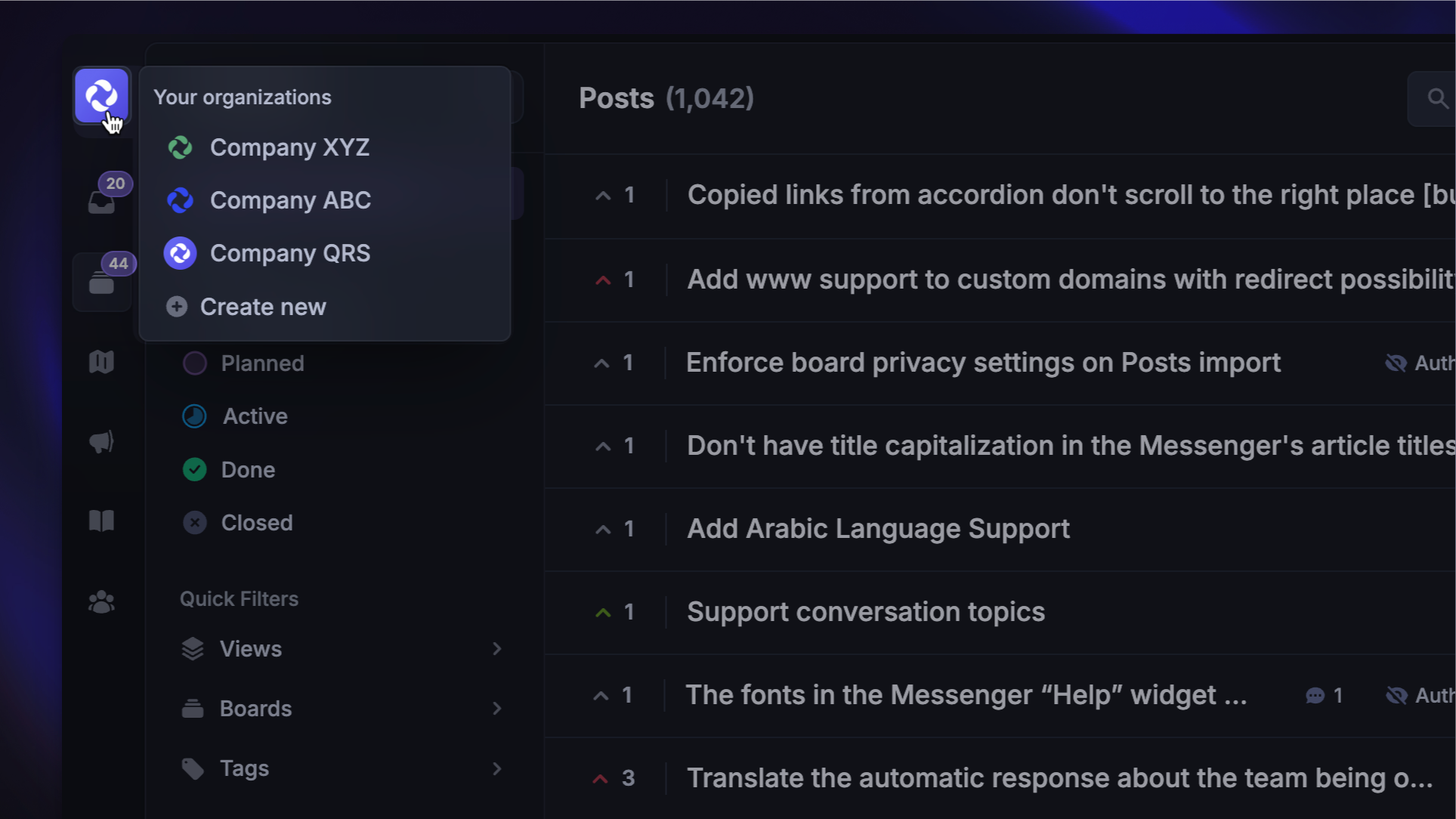Viewport: 1456px width, 819px height.
Task: Open the help center book icon
Action: (x=101, y=521)
